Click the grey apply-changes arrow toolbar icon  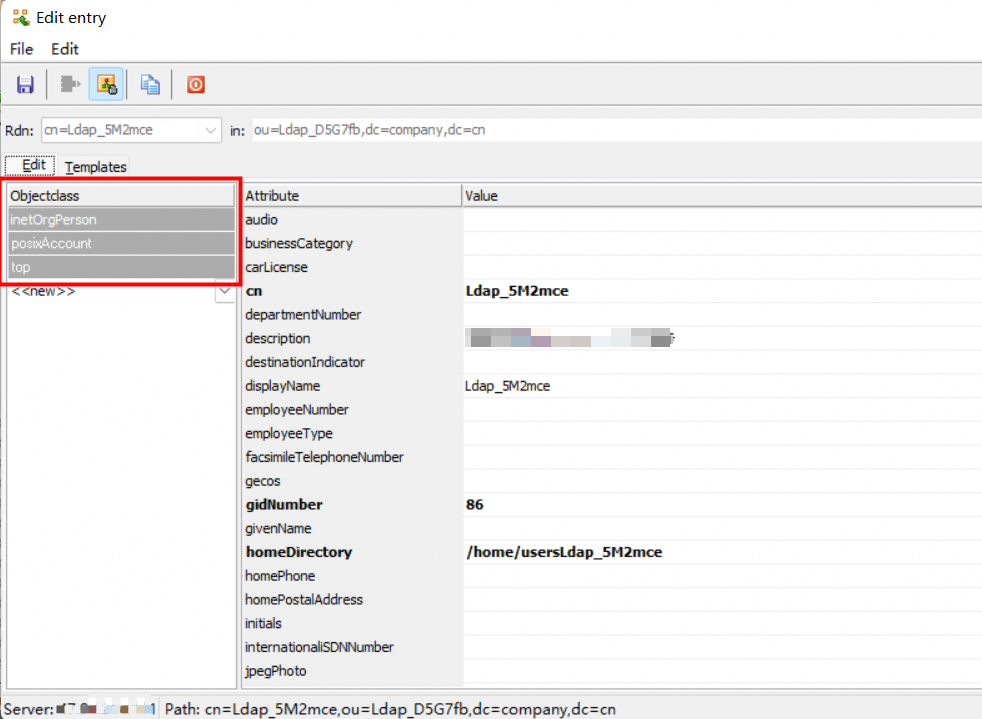click(x=70, y=84)
